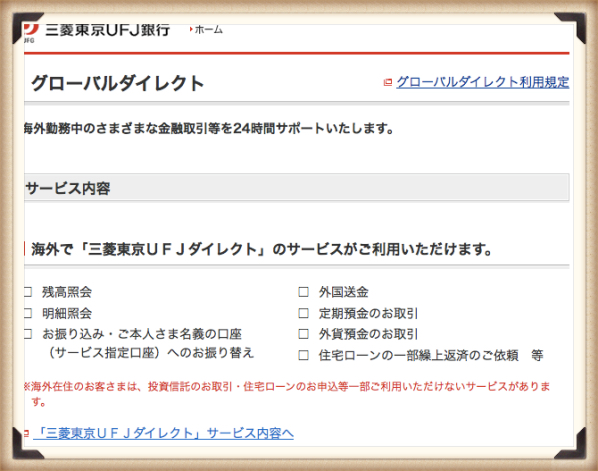Click the サービス内容 section bar
This screenshot has width=598, height=471.
coord(297,187)
